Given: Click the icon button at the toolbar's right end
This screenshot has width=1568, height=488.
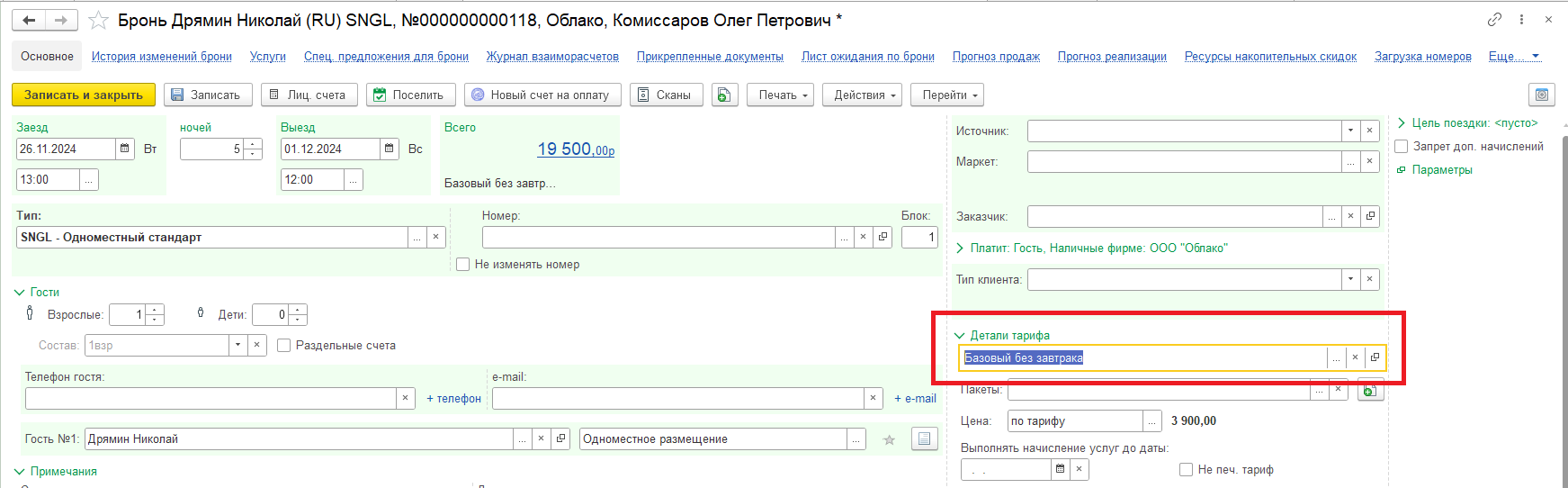Looking at the screenshot, I should [1542, 95].
